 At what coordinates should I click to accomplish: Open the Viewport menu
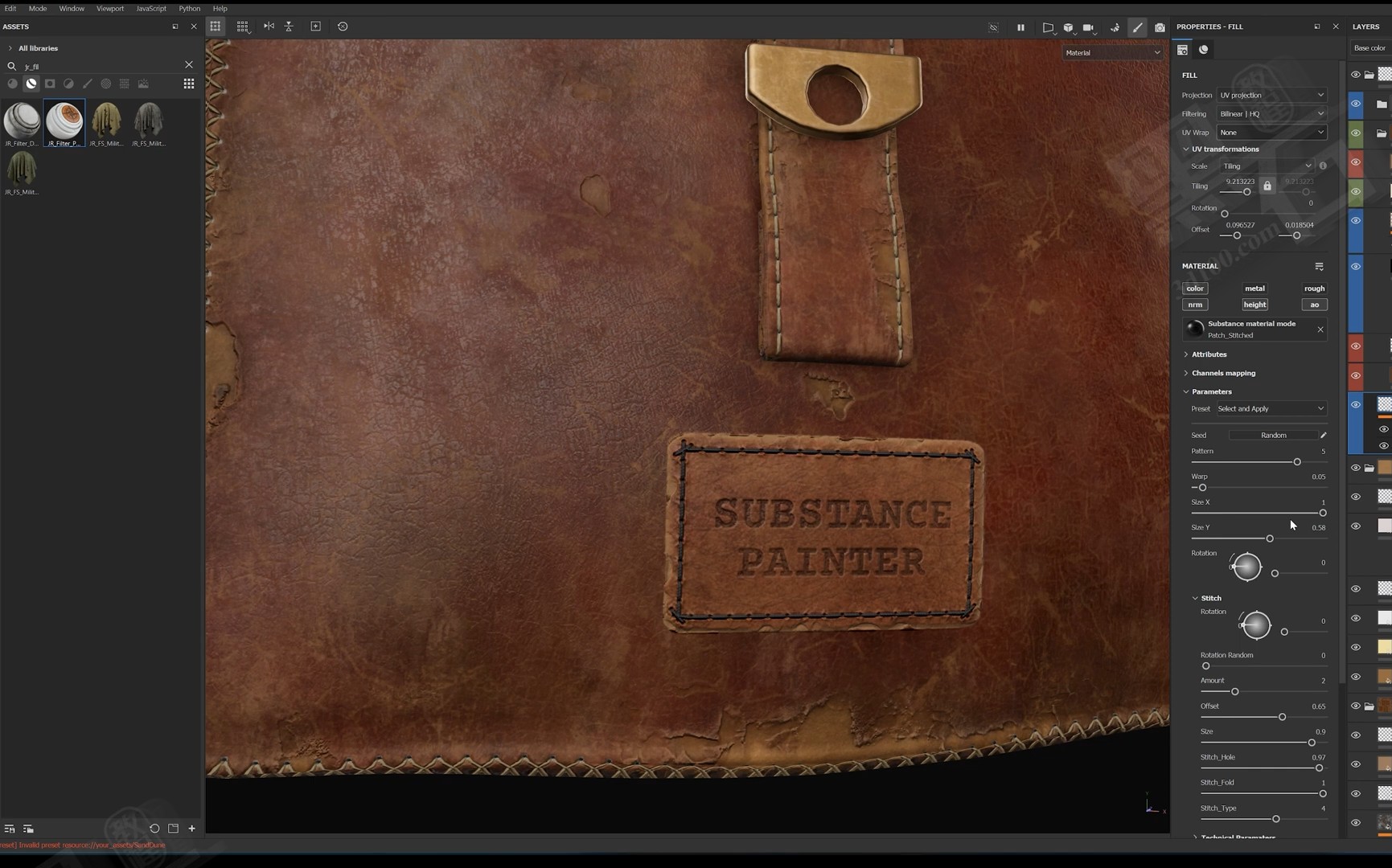[x=110, y=8]
